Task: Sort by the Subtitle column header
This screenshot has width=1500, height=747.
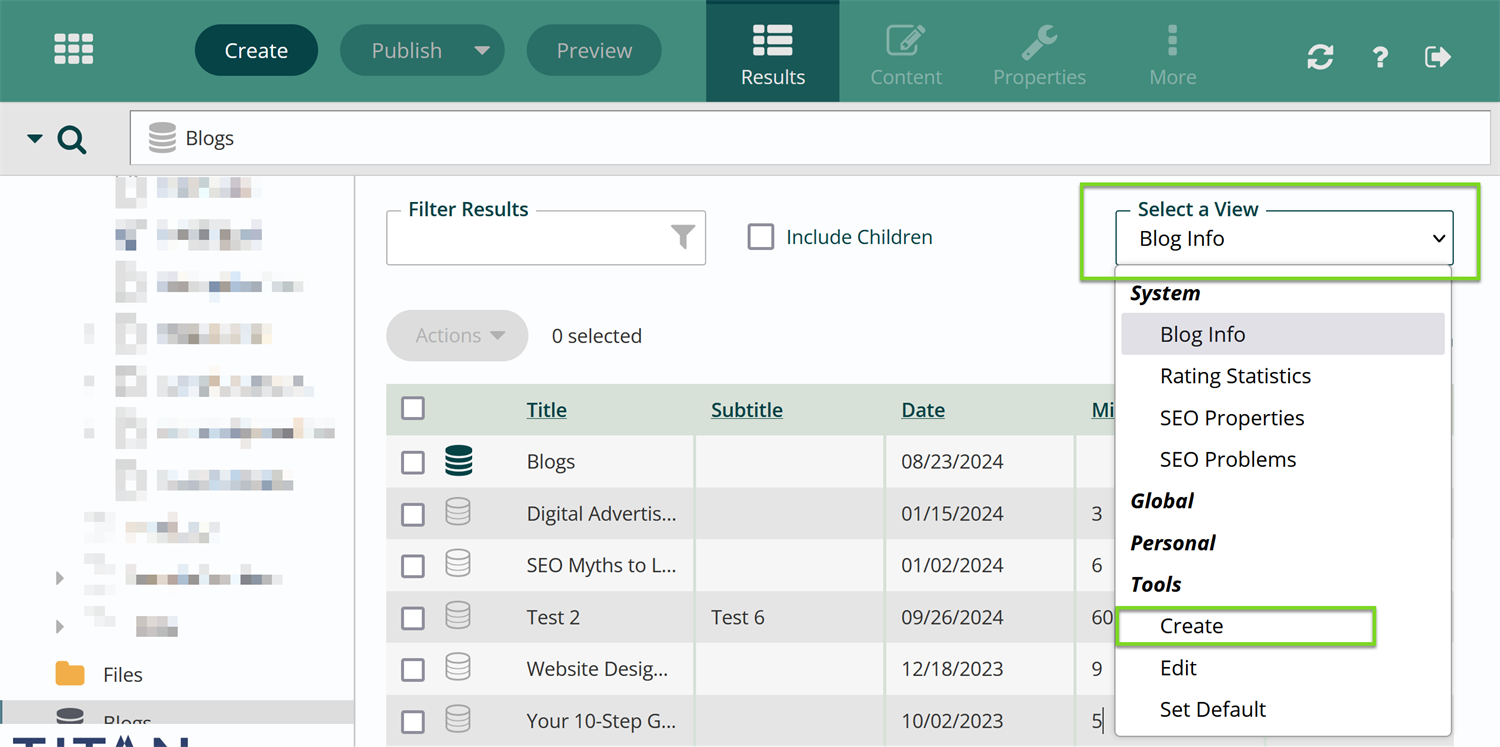Action: pos(747,409)
